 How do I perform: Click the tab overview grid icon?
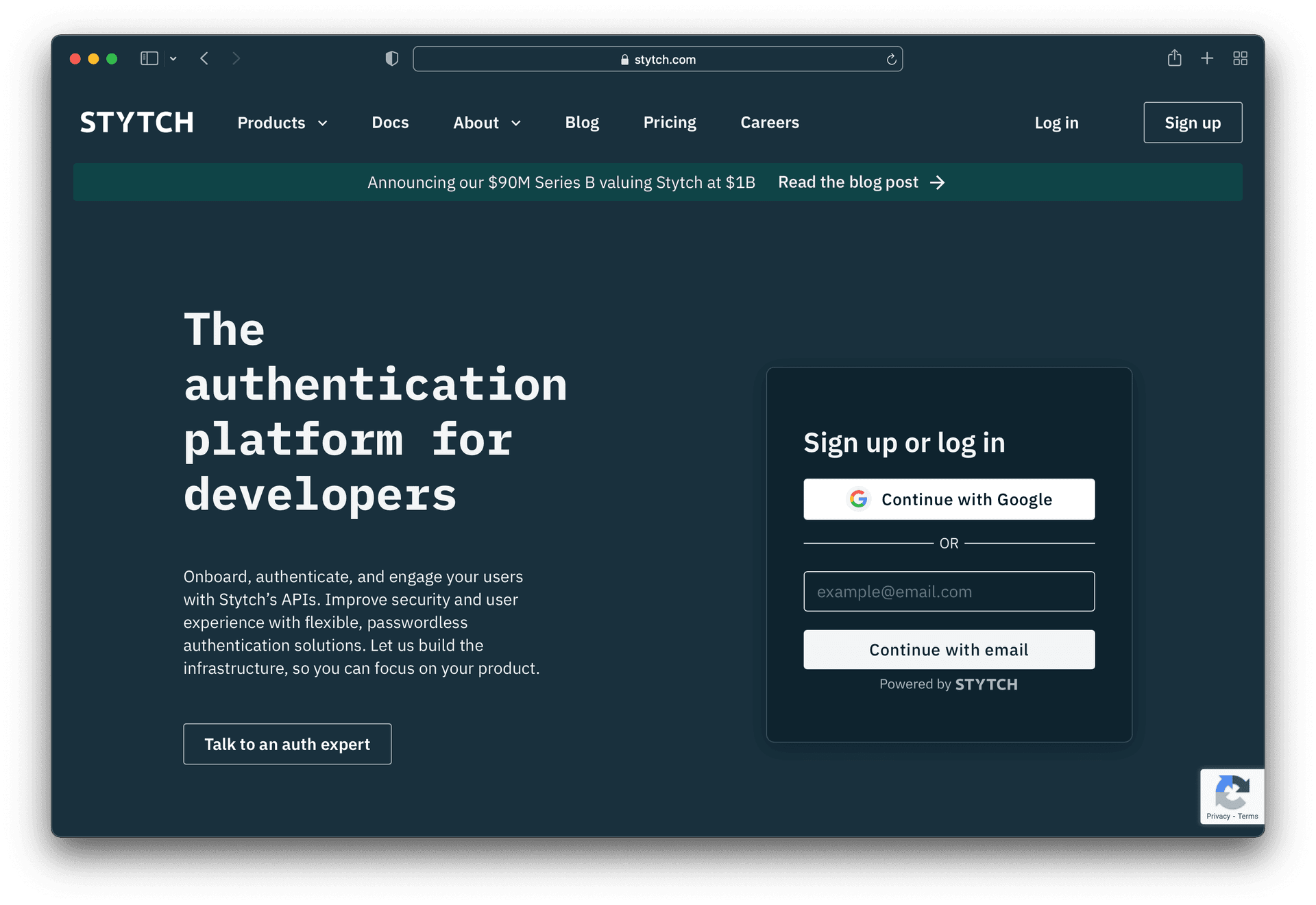[x=1240, y=58]
